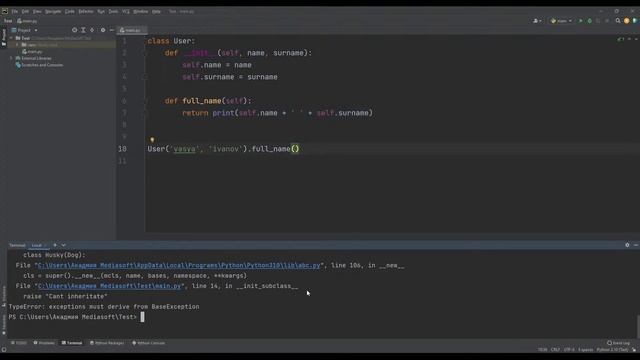This screenshot has height=360, width=640.
Task: Open Search Everywhere magnifier icon
Action: point(618,21)
